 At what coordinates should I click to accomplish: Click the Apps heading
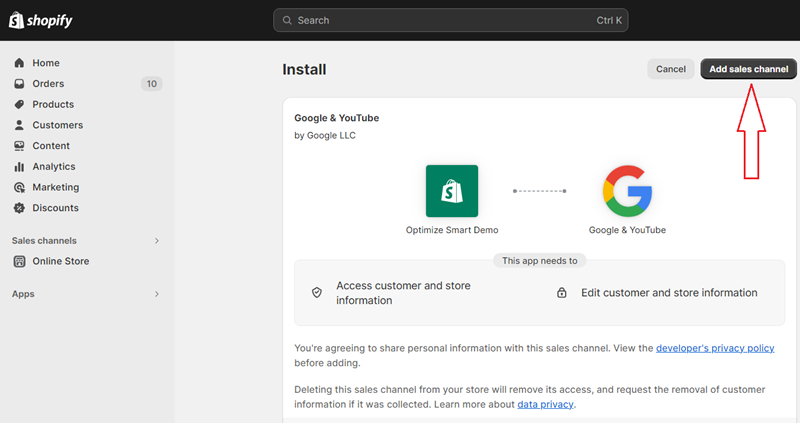point(23,294)
